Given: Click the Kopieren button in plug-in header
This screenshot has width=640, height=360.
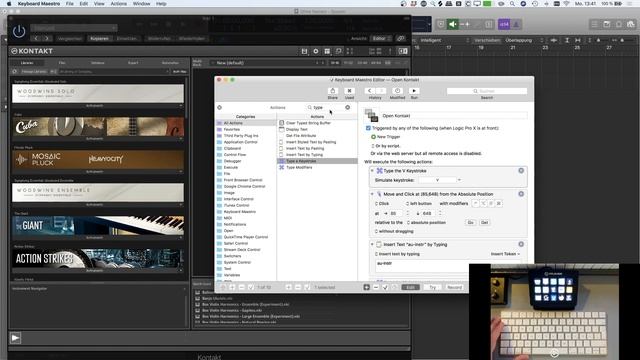Looking at the screenshot, I should point(99,38).
